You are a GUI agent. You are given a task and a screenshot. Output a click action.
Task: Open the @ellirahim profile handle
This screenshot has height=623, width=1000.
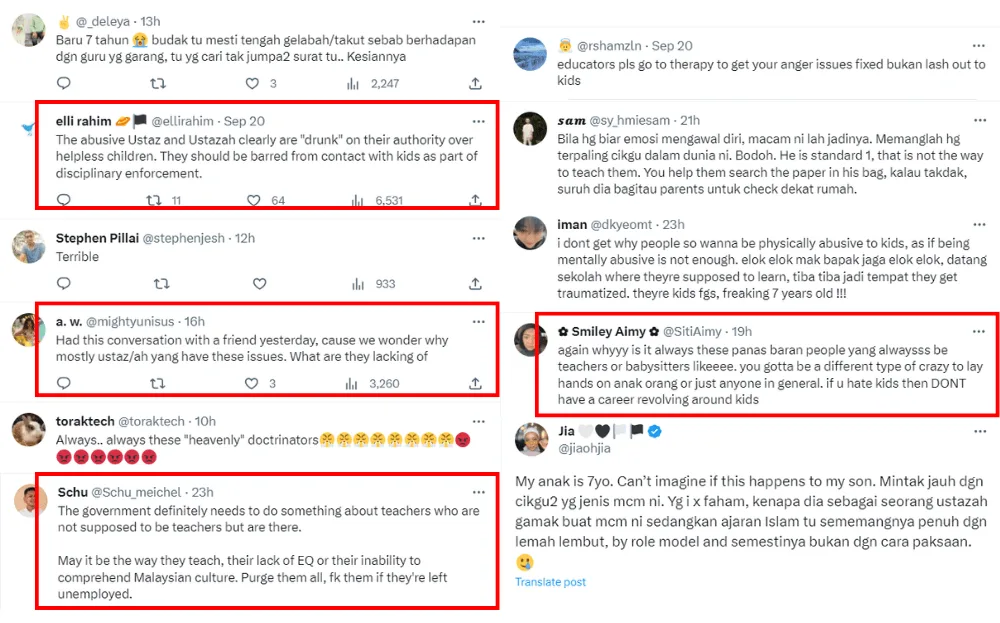185,121
